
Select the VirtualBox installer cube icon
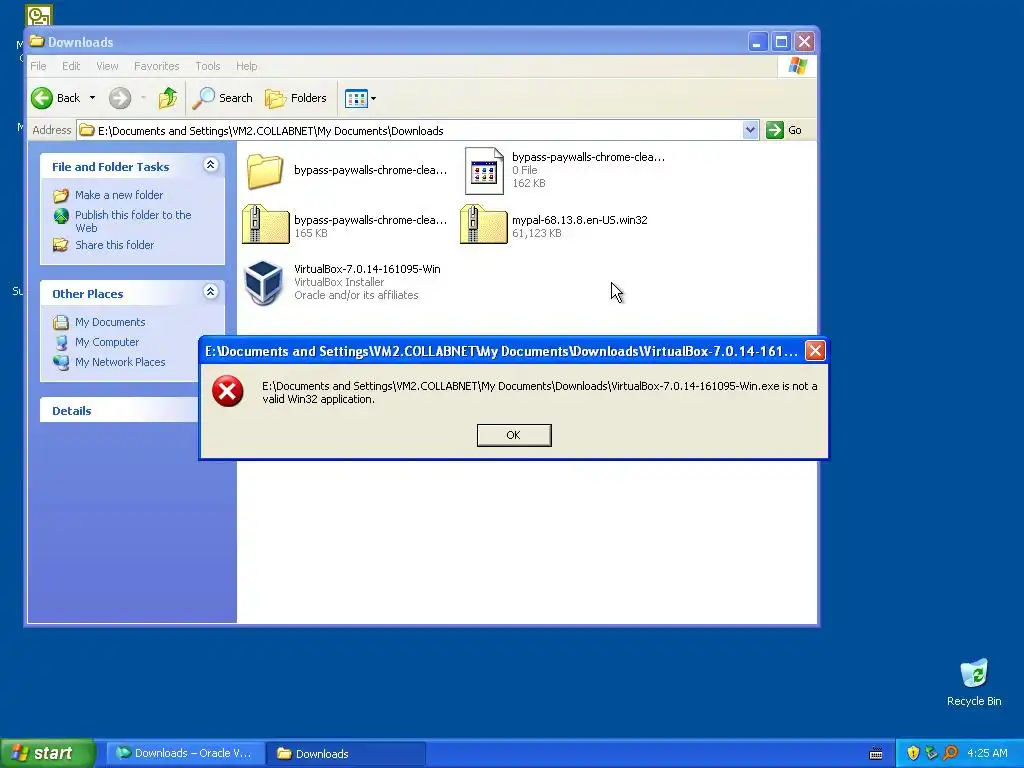click(x=263, y=282)
